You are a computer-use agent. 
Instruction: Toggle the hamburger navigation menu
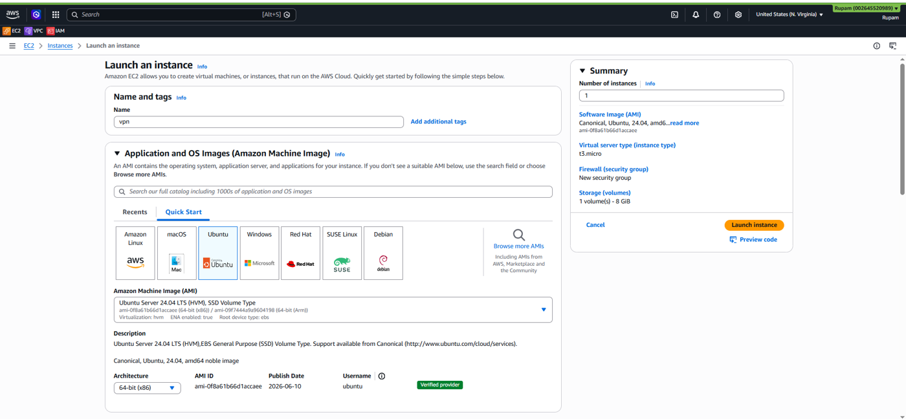12,46
